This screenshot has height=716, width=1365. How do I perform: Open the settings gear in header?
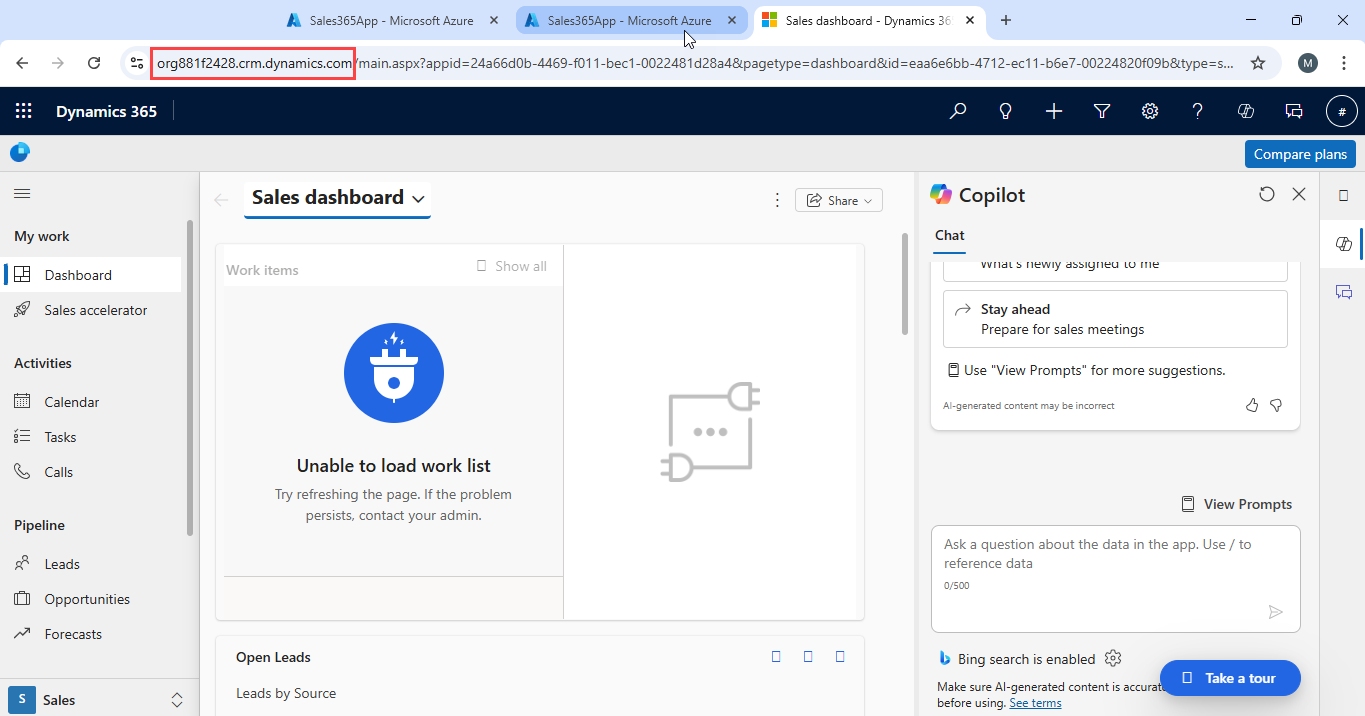coord(1150,111)
